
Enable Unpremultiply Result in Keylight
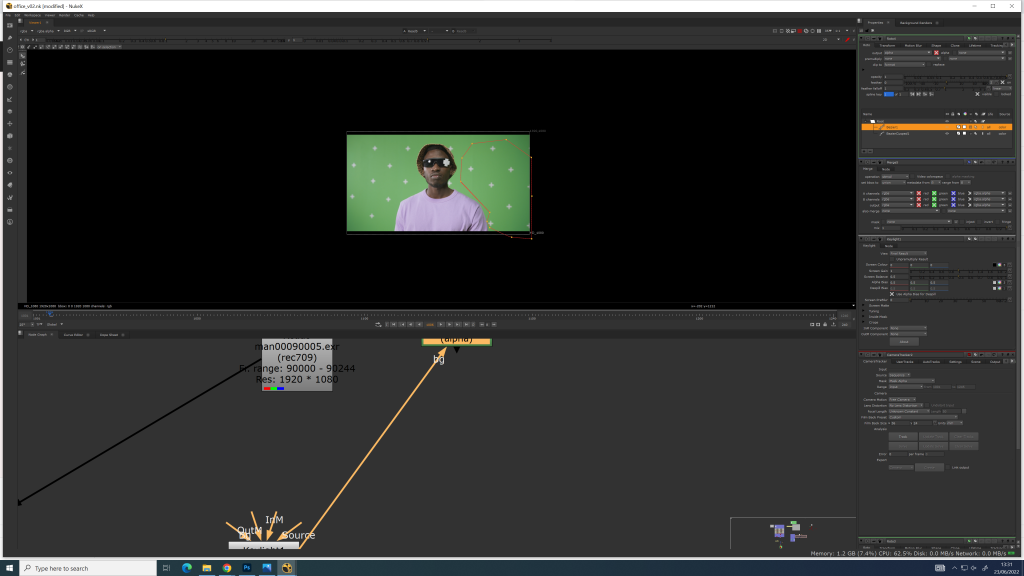892,259
